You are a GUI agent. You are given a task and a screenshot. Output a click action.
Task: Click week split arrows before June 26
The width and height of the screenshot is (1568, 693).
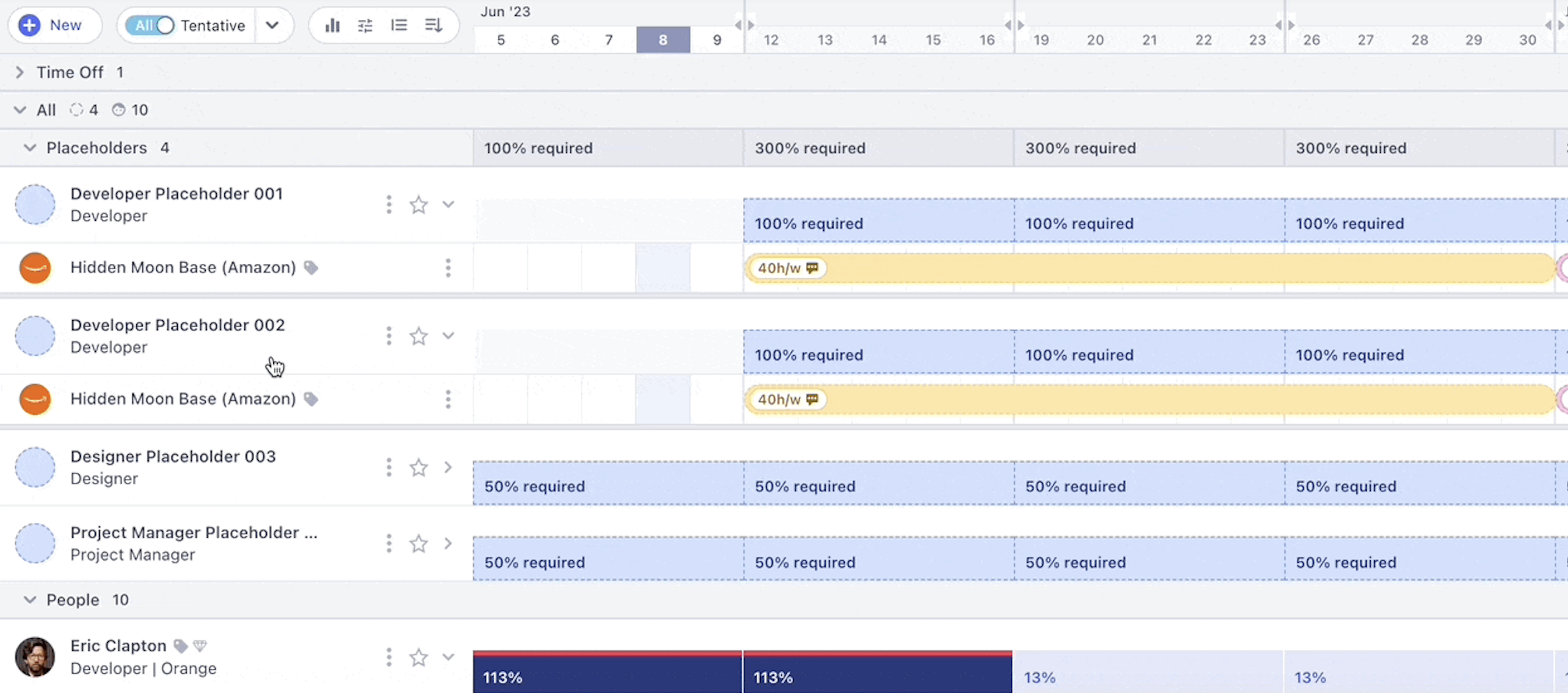[x=1284, y=25]
